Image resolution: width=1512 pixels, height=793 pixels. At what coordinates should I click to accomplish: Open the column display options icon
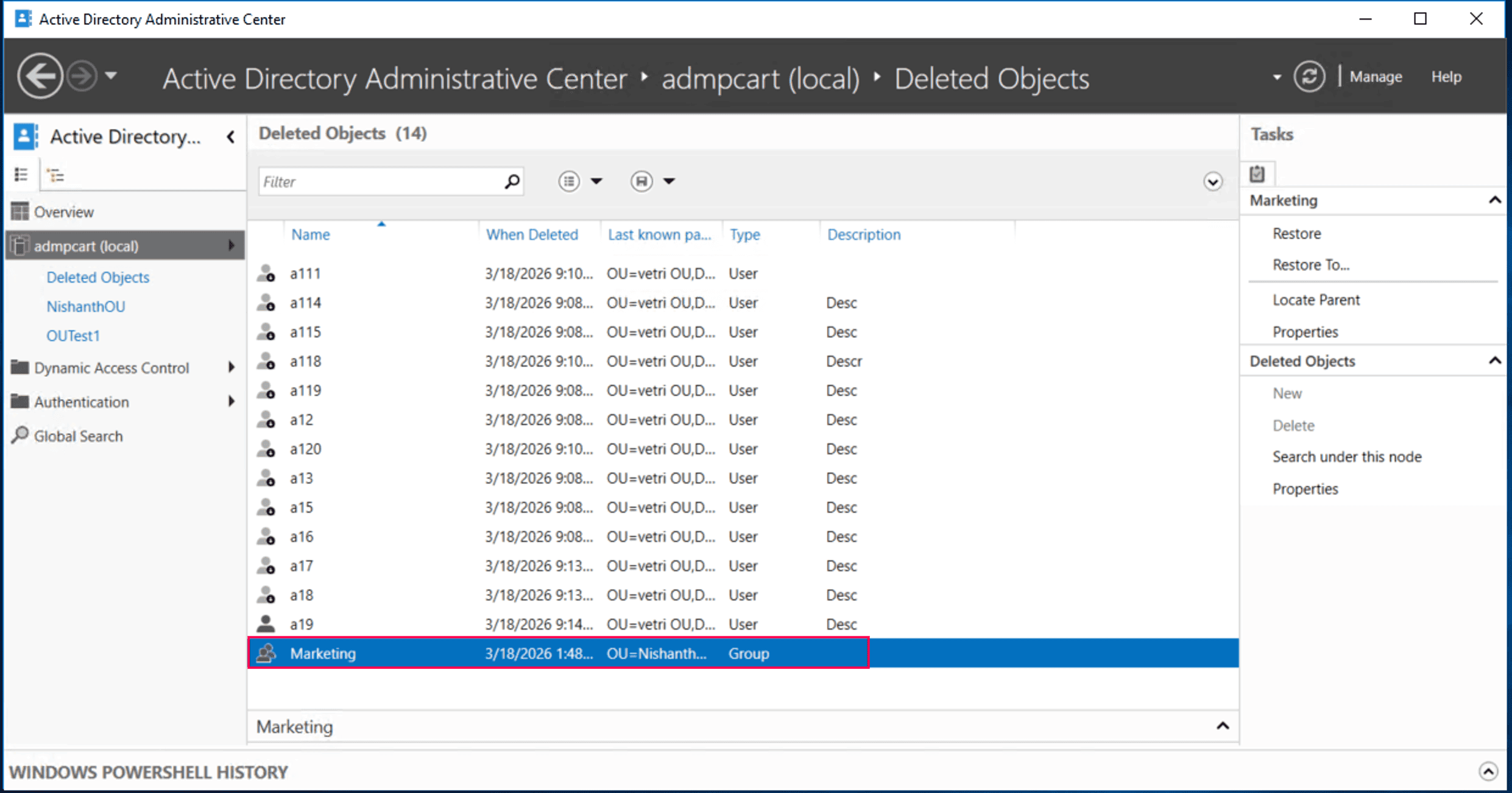point(569,181)
